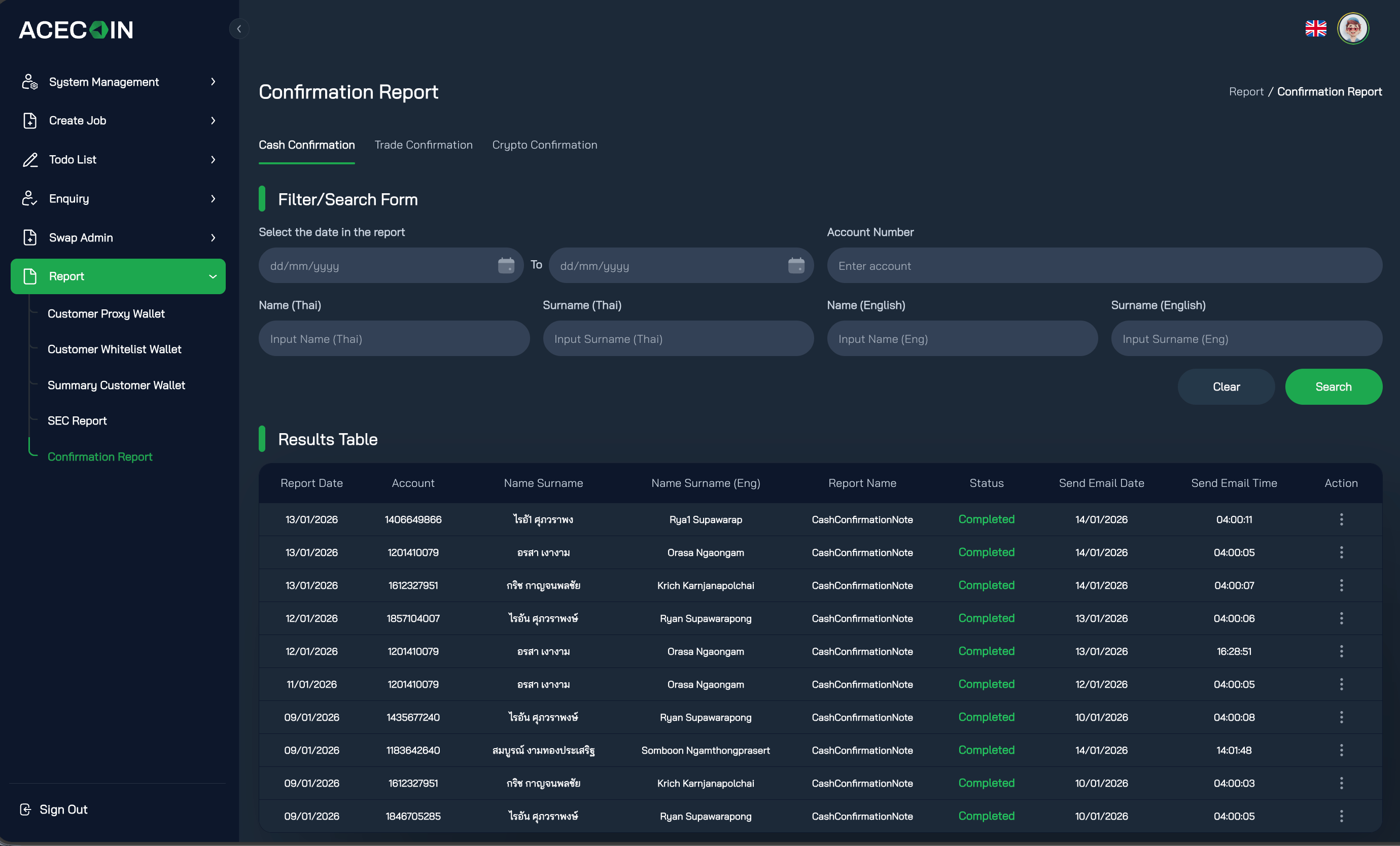Open action menu for account 1435677240
1400x846 pixels.
click(x=1341, y=717)
